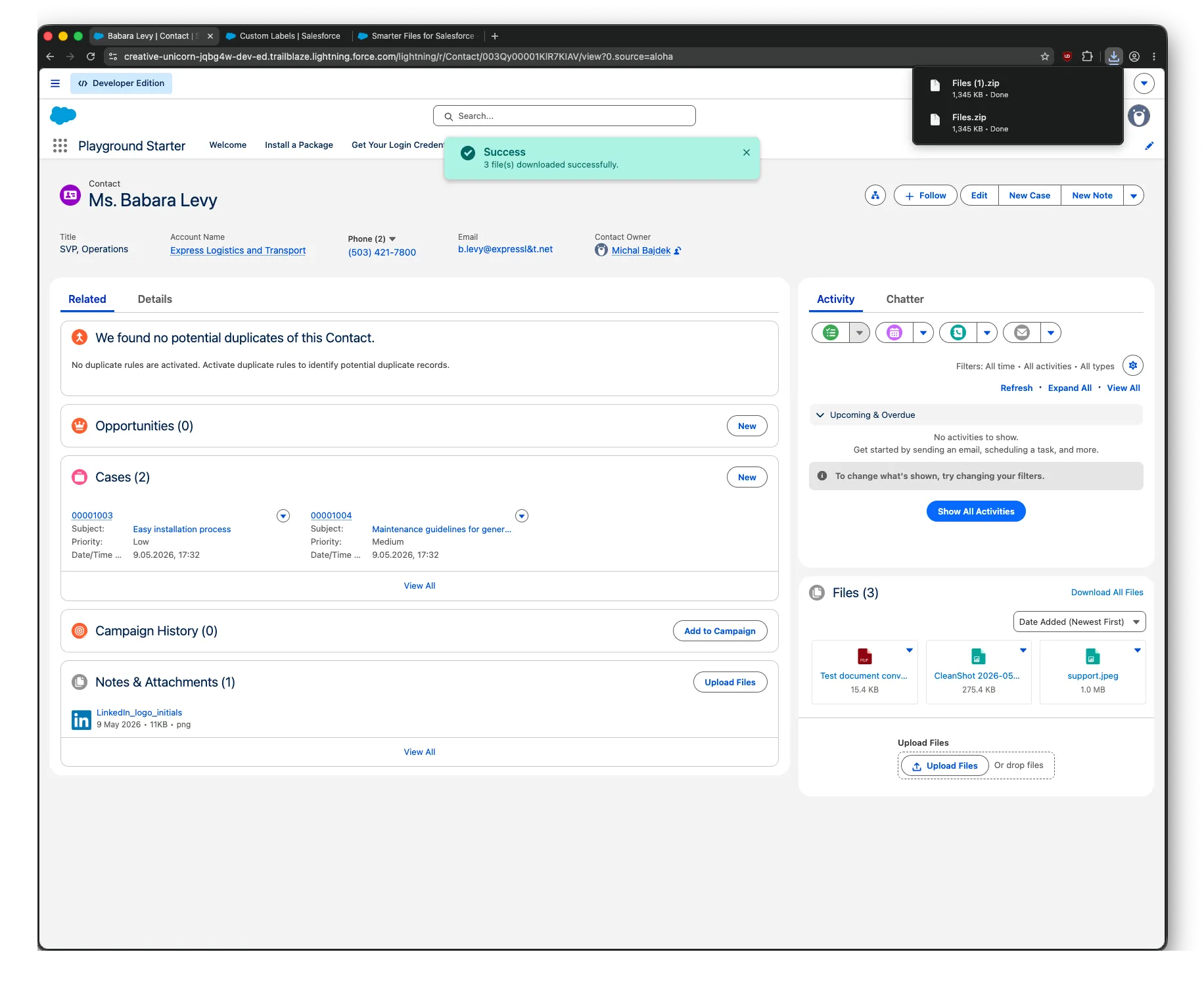Click the Chrome profile icon
The image size is (1204, 1000).
(x=1134, y=57)
